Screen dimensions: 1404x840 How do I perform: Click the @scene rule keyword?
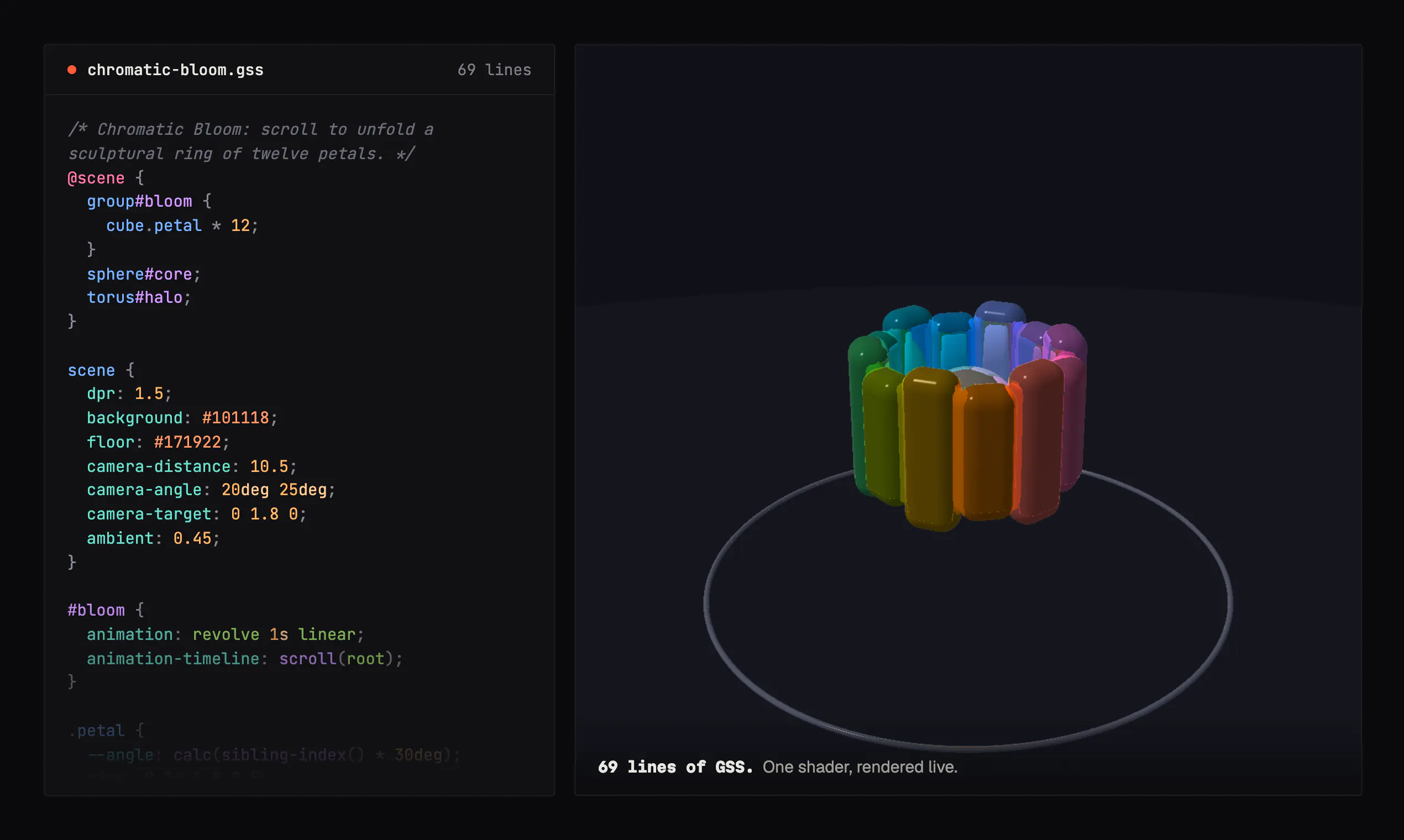click(96, 178)
